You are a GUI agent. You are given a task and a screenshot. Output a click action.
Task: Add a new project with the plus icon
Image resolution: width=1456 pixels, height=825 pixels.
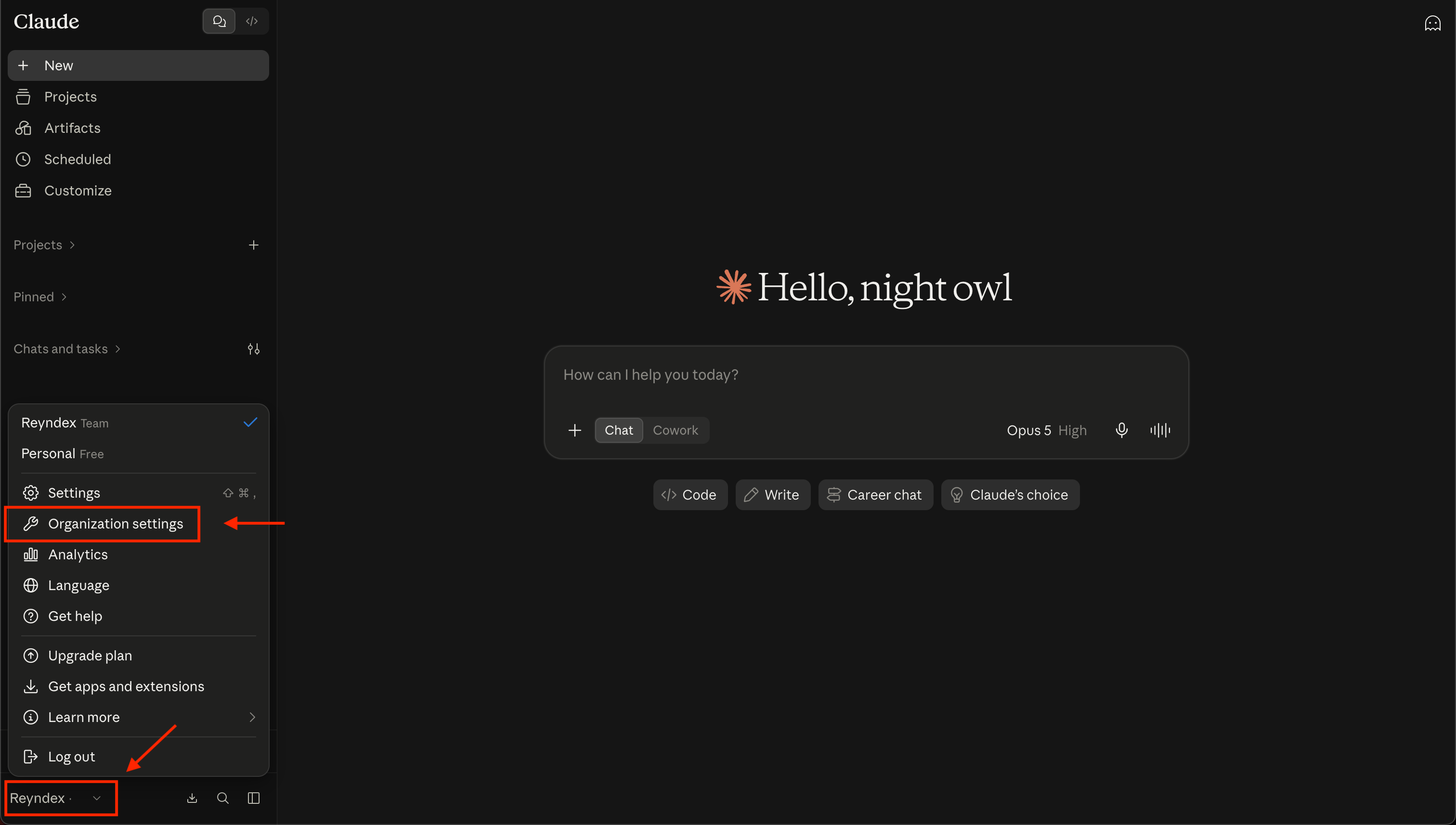pyautogui.click(x=253, y=245)
